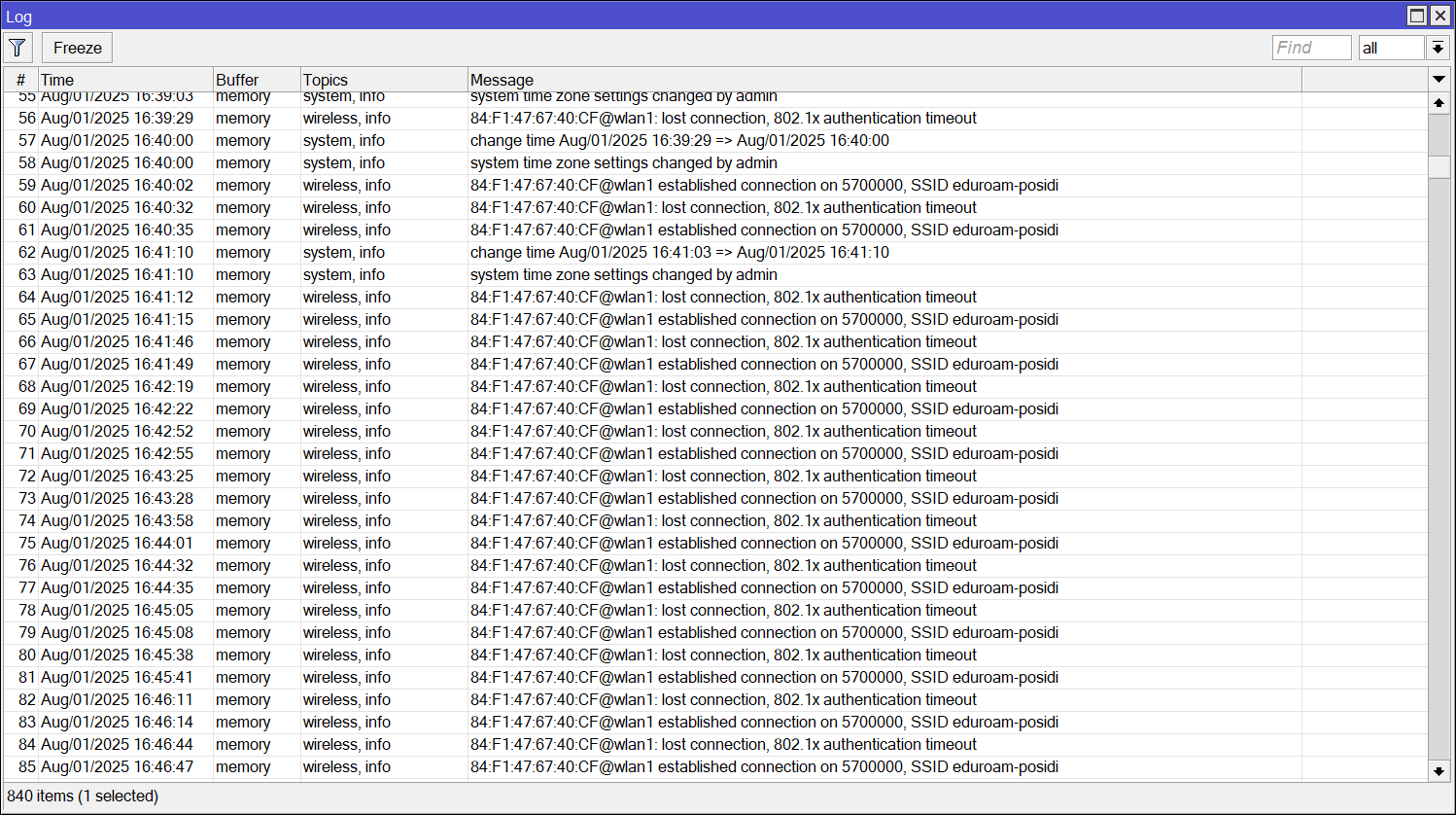1456x815 pixels.
Task: Maximize the Log window
Action: [1417, 16]
